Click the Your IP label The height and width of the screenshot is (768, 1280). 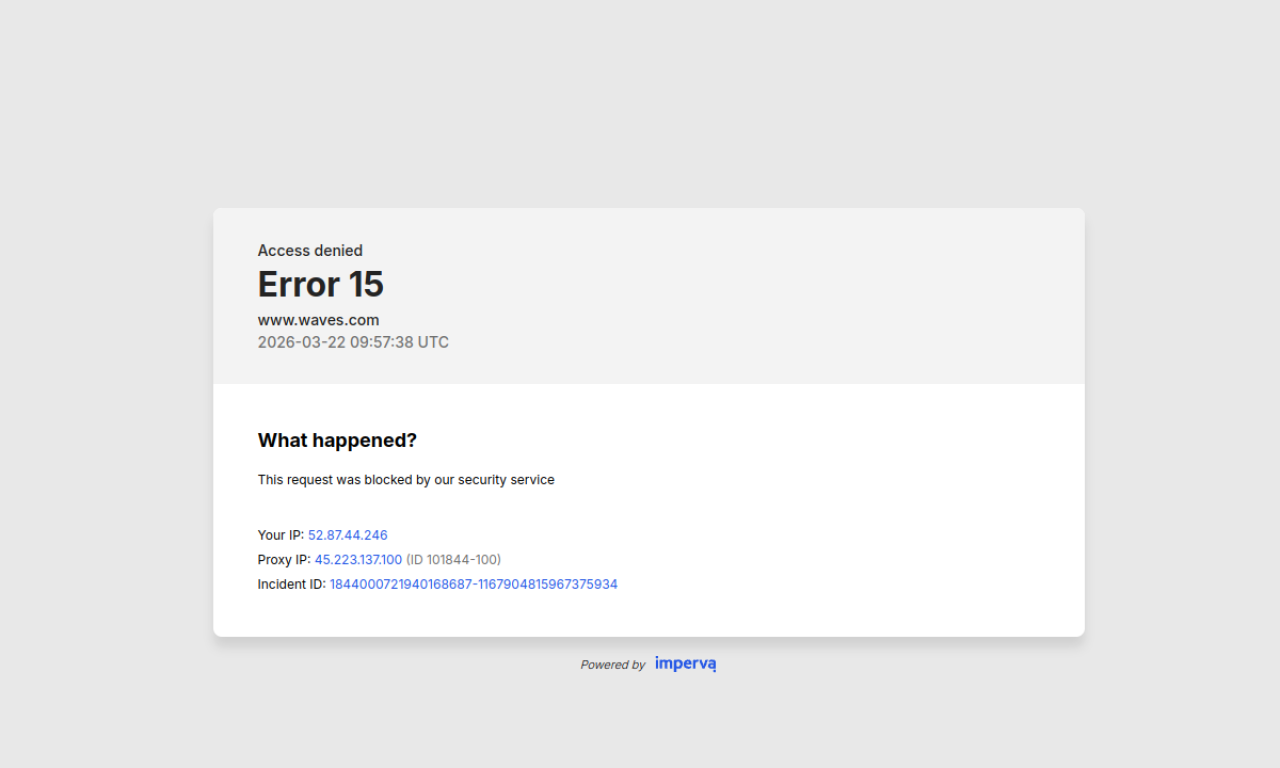pyautogui.click(x=281, y=535)
